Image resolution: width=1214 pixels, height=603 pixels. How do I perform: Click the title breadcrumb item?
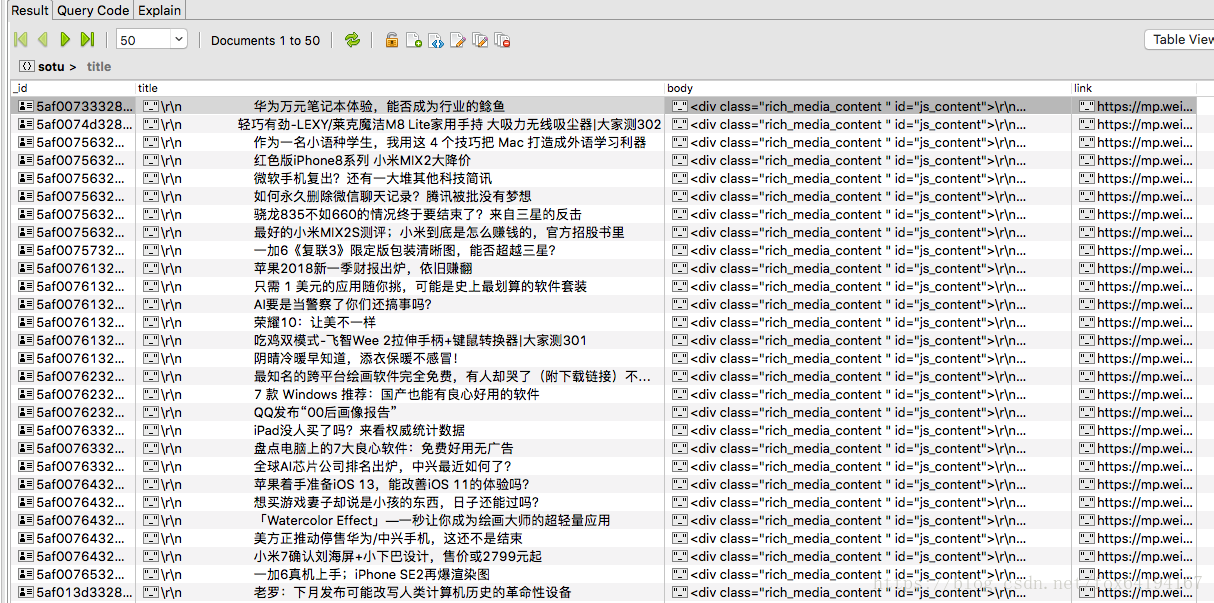coord(99,67)
